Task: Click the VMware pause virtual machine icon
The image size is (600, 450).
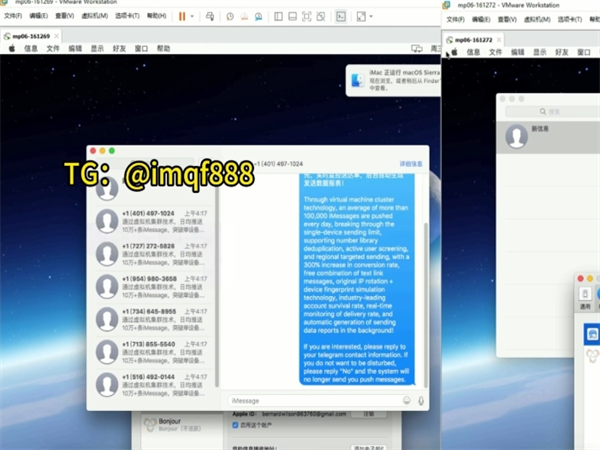Action: click(x=182, y=16)
